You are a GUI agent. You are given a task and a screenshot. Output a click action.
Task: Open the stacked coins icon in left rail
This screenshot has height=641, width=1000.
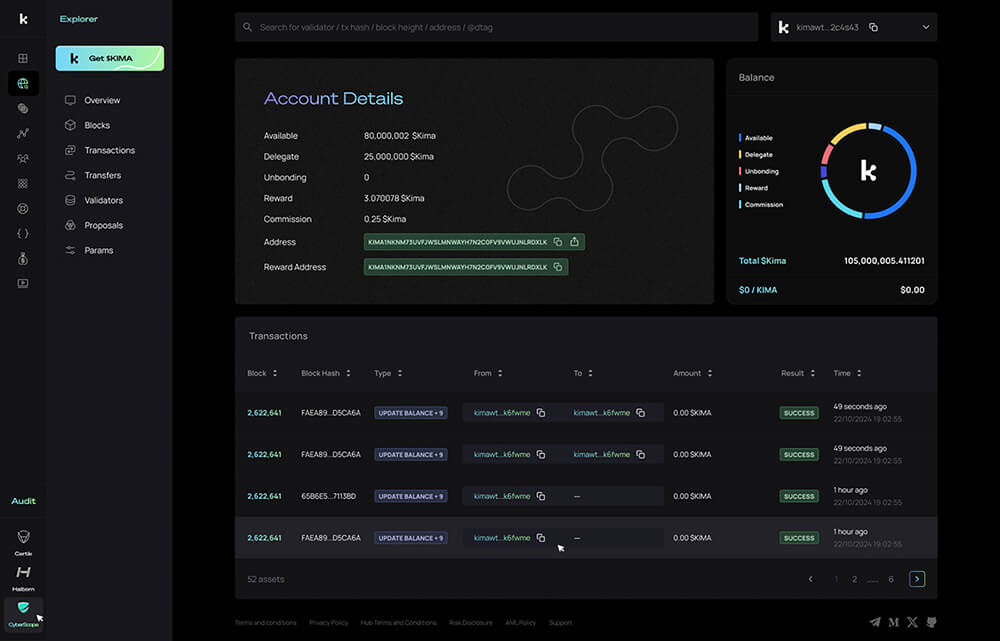23,108
